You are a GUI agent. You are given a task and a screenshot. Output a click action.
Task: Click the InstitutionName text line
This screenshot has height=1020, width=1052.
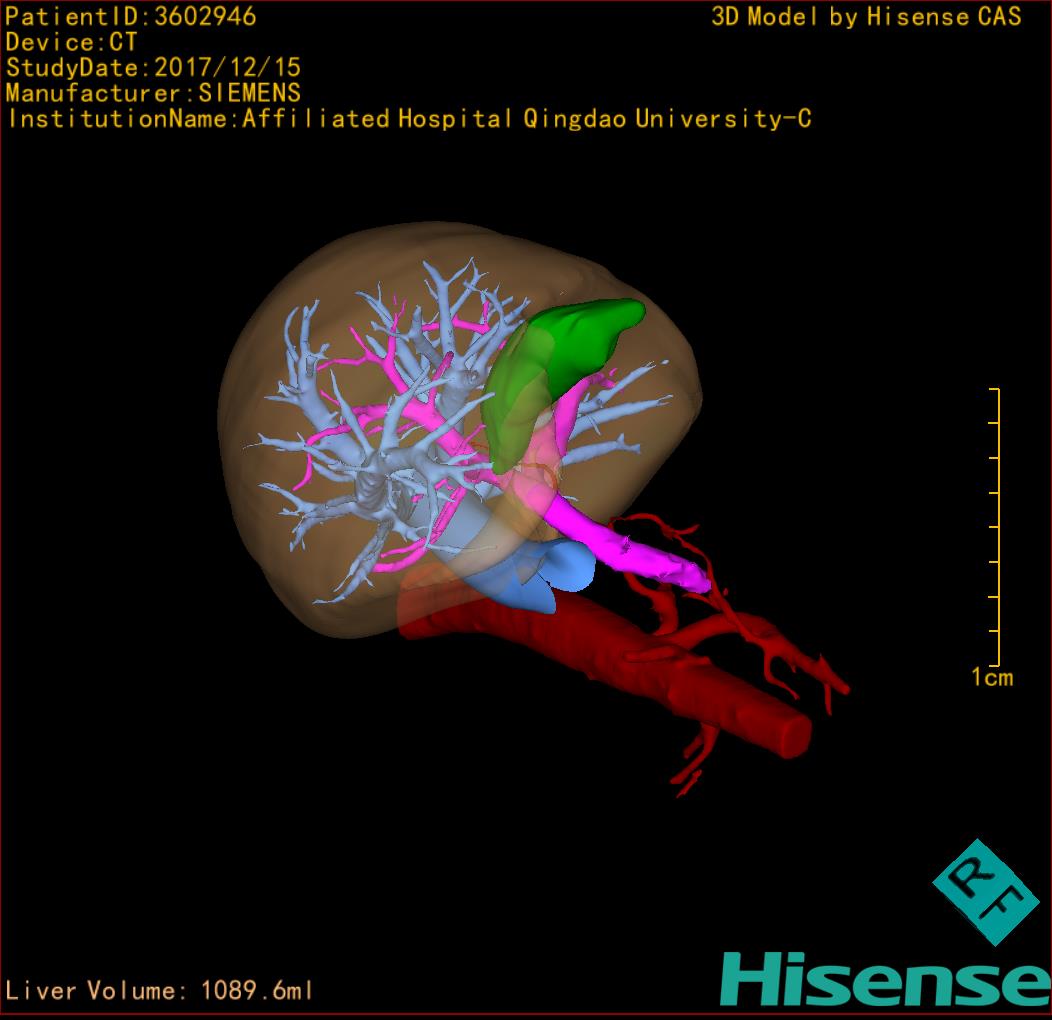coord(408,120)
